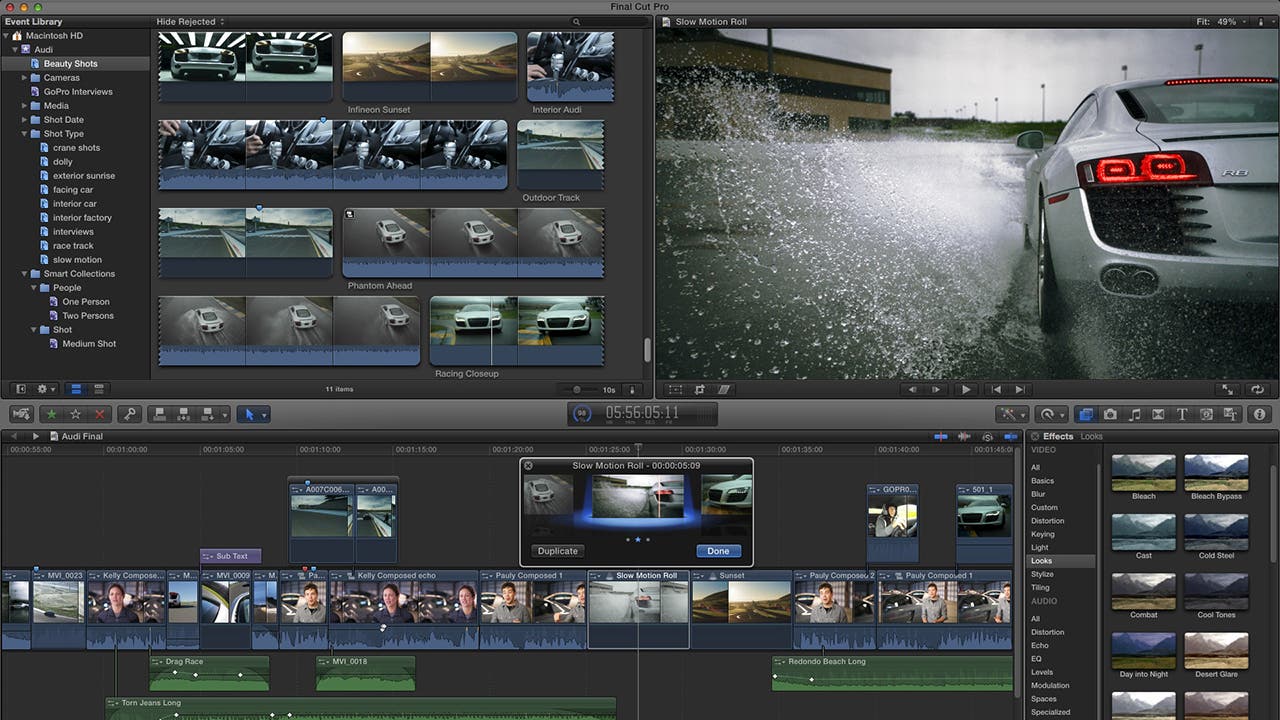
Task: Select the Looks effects category
Action: pyautogui.click(x=1041, y=561)
